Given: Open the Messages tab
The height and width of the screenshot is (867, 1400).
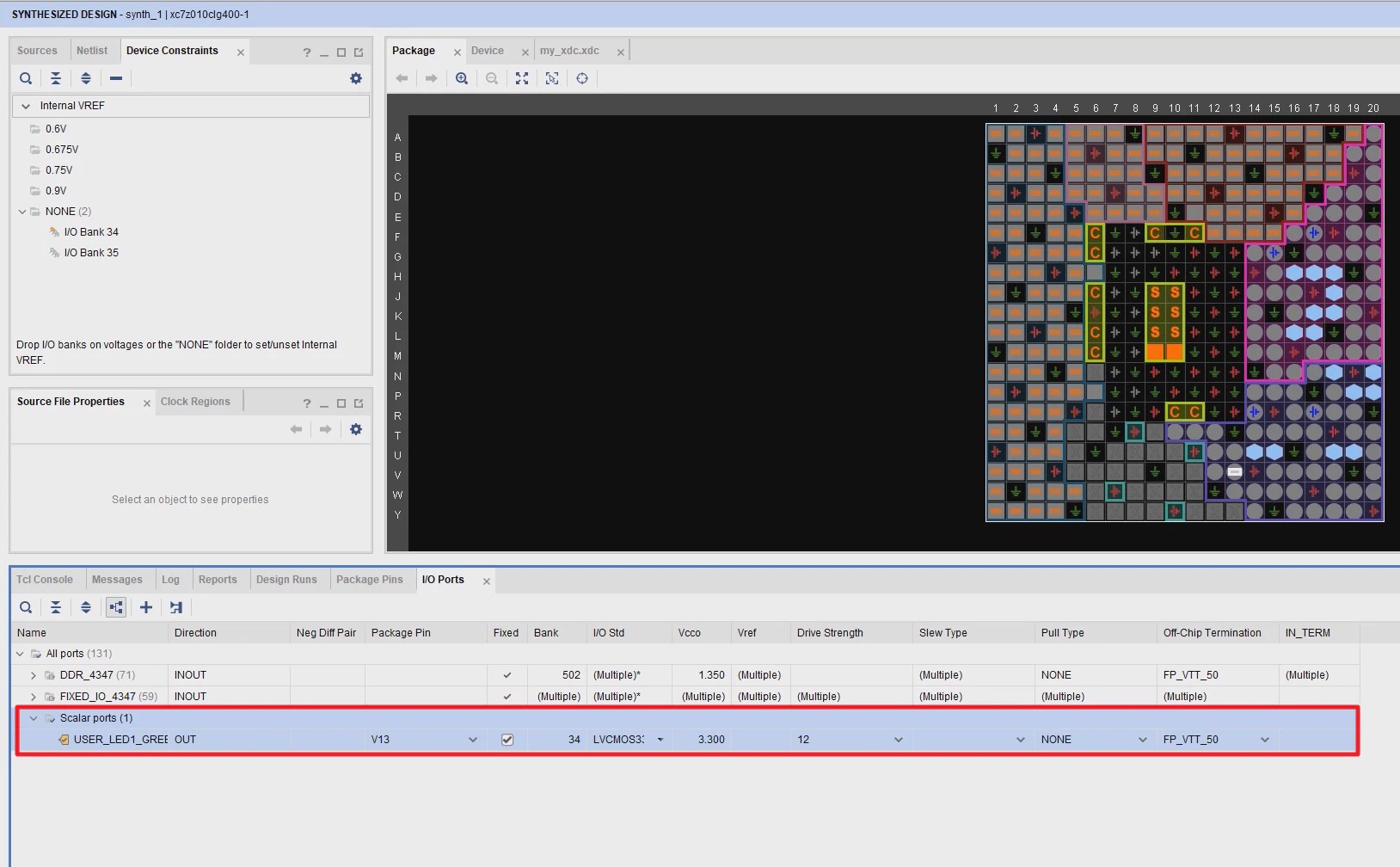Looking at the screenshot, I should (x=117, y=580).
